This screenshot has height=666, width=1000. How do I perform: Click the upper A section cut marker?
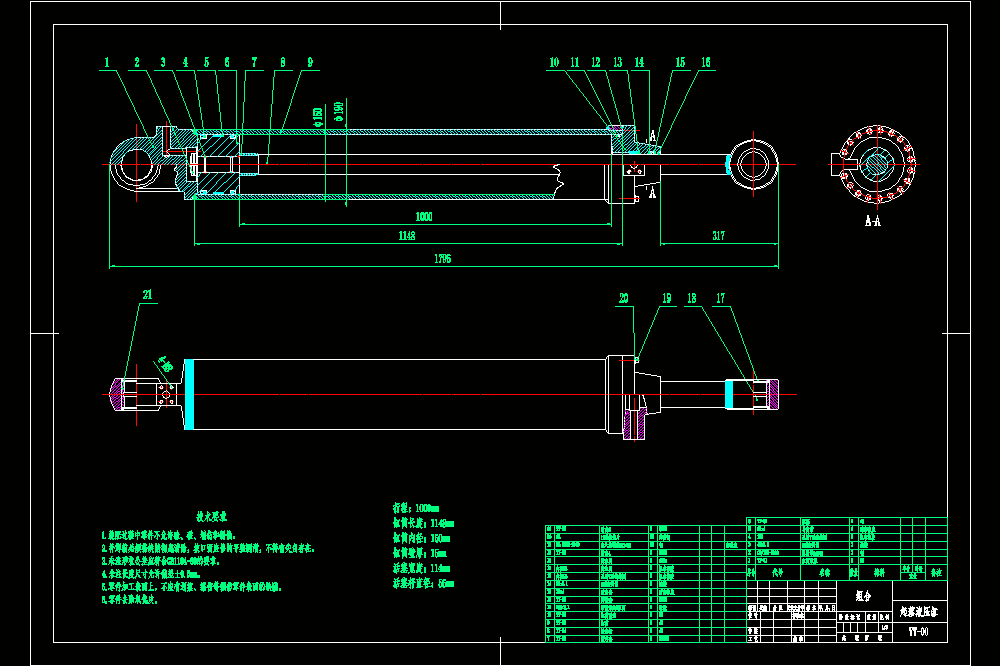click(652, 136)
